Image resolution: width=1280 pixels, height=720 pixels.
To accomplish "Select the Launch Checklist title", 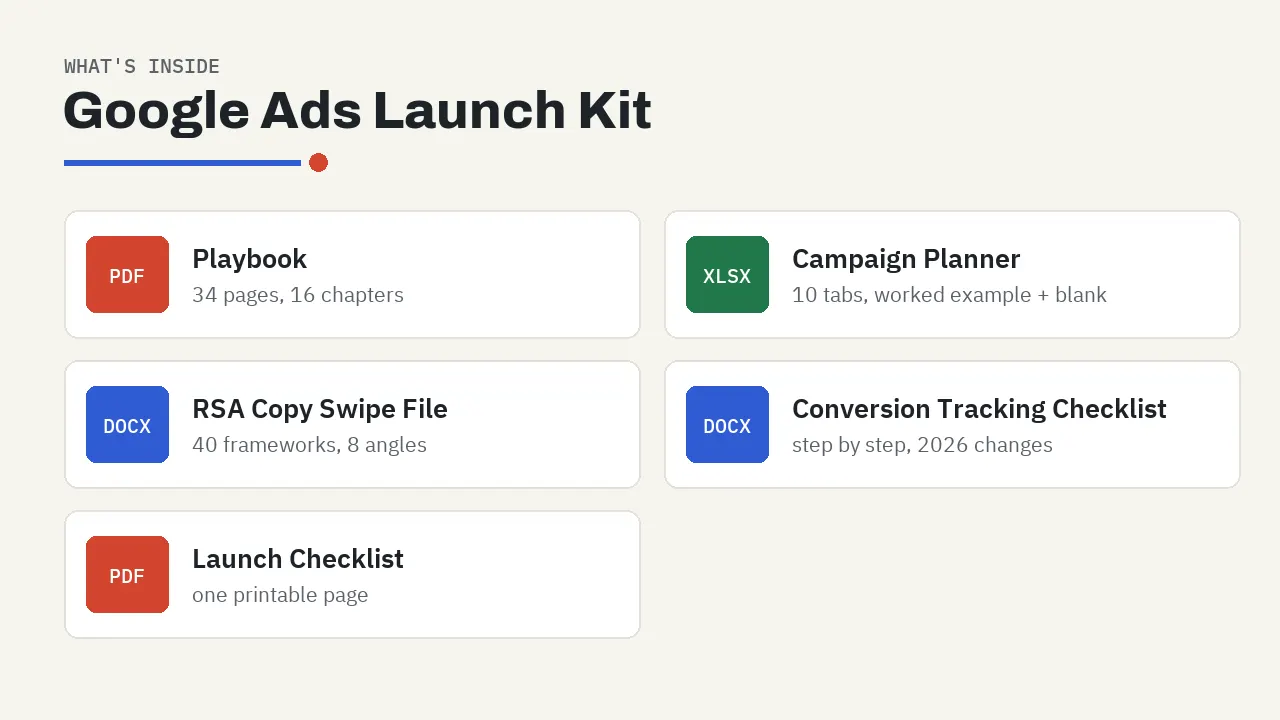I will click(298, 559).
